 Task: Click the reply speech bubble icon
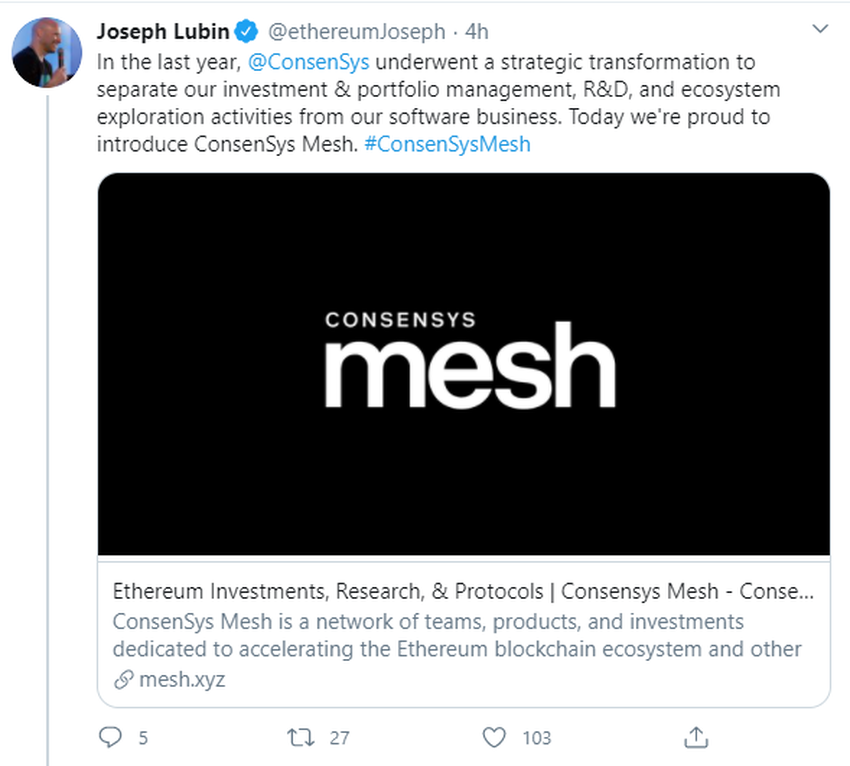110,738
